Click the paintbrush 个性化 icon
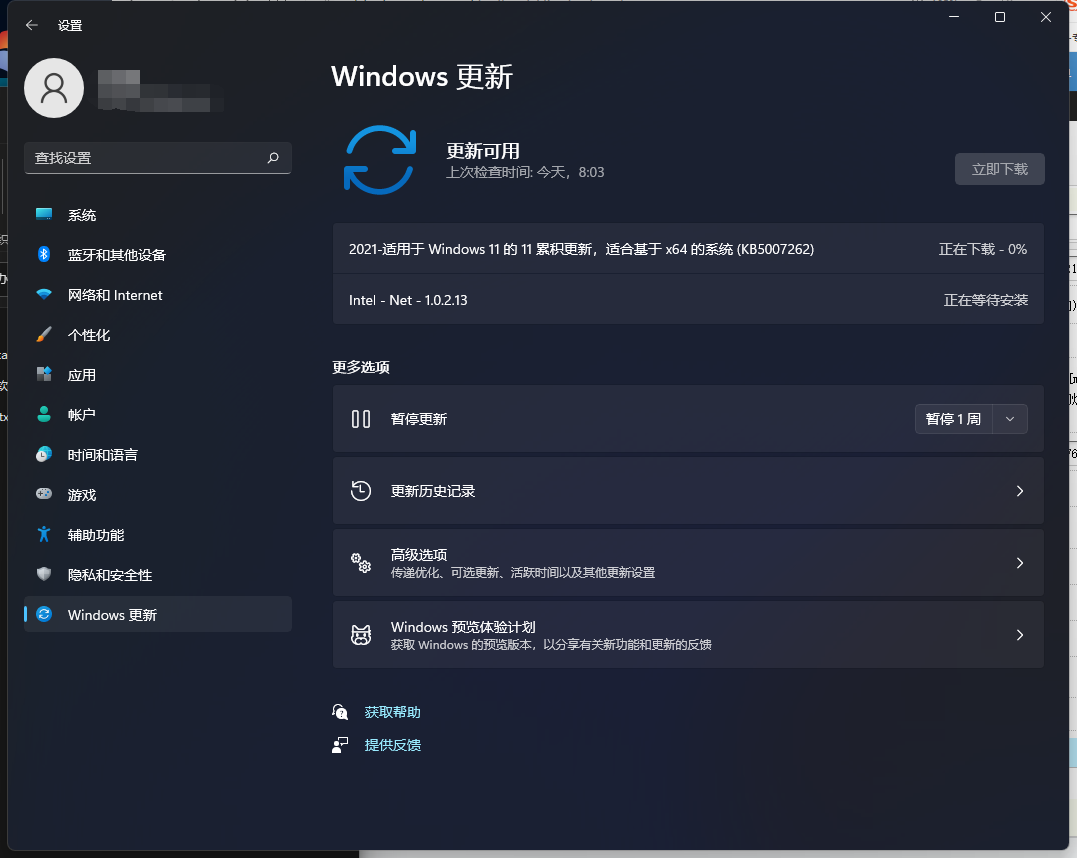Screen dimensions: 1077x858 [44, 335]
